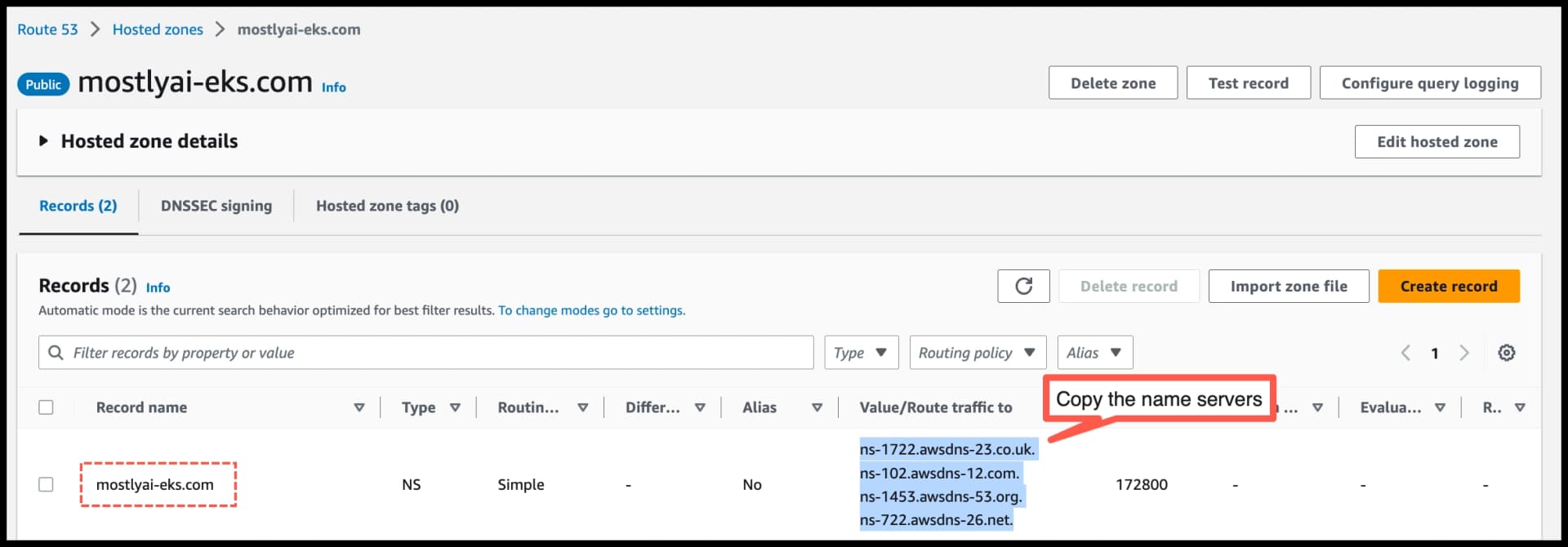
Task: Sort by last R.. column arrow
Action: [x=1520, y=407]
